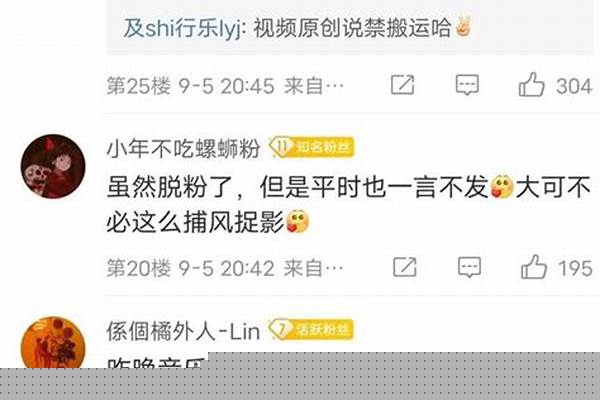The width and height of the screenshot is (600, 400).
Task: Click the level 7 活跃粉丝 badge
Action: pos(311,330)
